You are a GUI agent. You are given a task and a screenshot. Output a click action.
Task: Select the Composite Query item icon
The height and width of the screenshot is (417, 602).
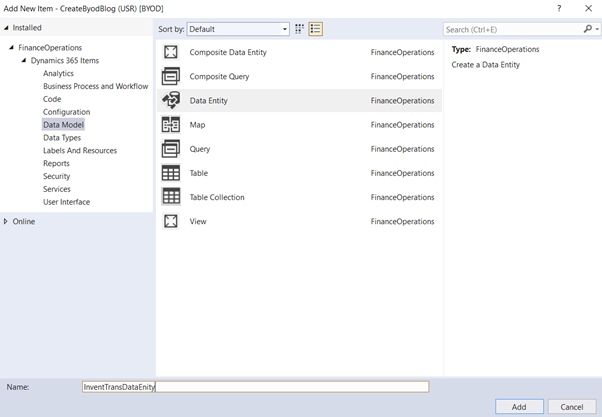(x=171, y=76)
